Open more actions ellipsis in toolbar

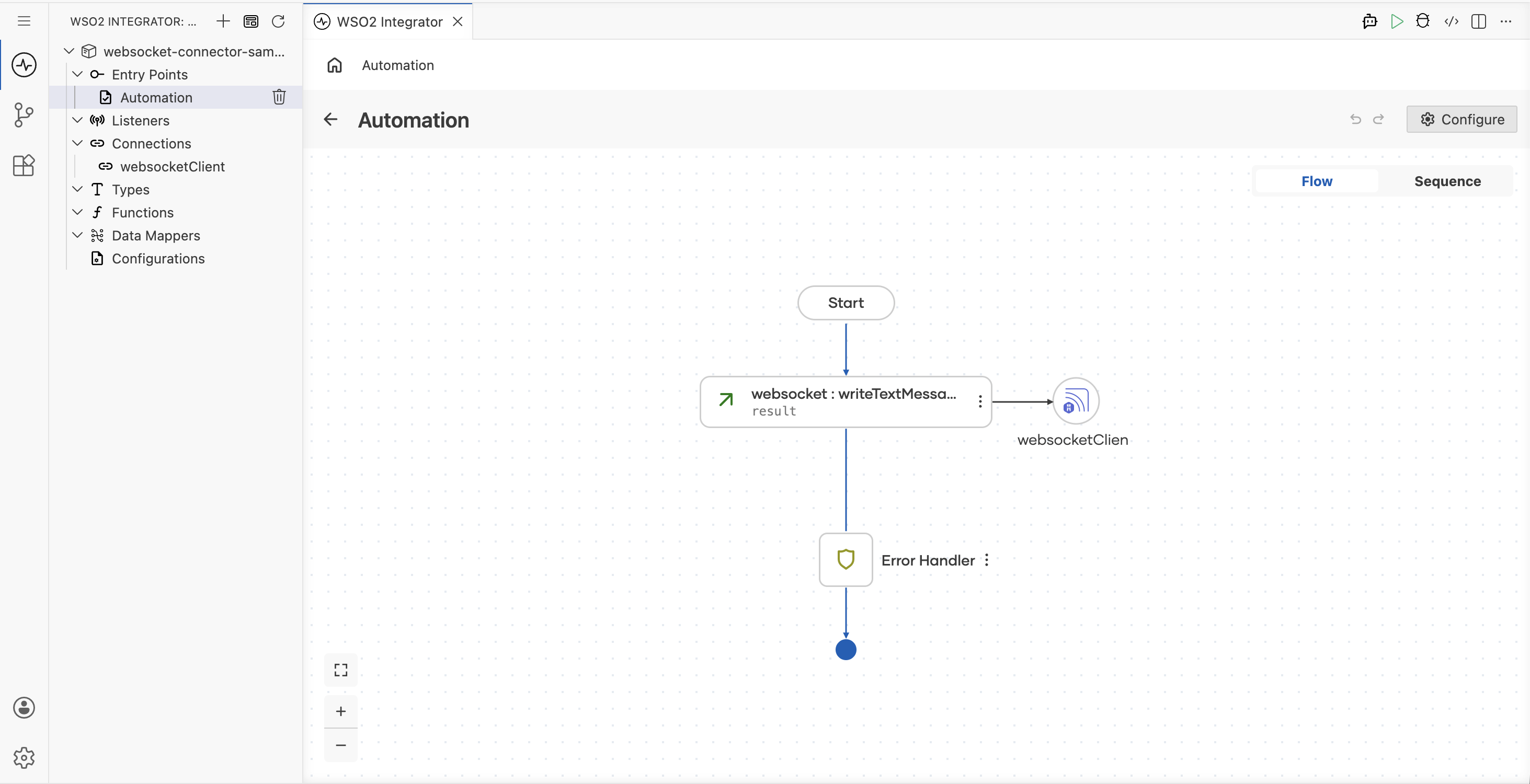coord(1505,21)
